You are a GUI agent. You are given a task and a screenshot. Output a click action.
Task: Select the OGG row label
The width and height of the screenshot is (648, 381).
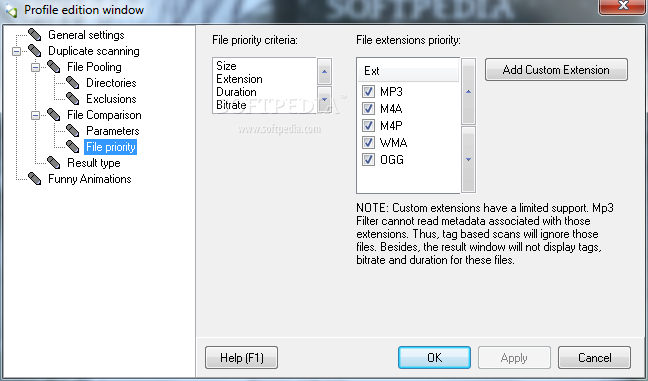(x=392, y=160)
